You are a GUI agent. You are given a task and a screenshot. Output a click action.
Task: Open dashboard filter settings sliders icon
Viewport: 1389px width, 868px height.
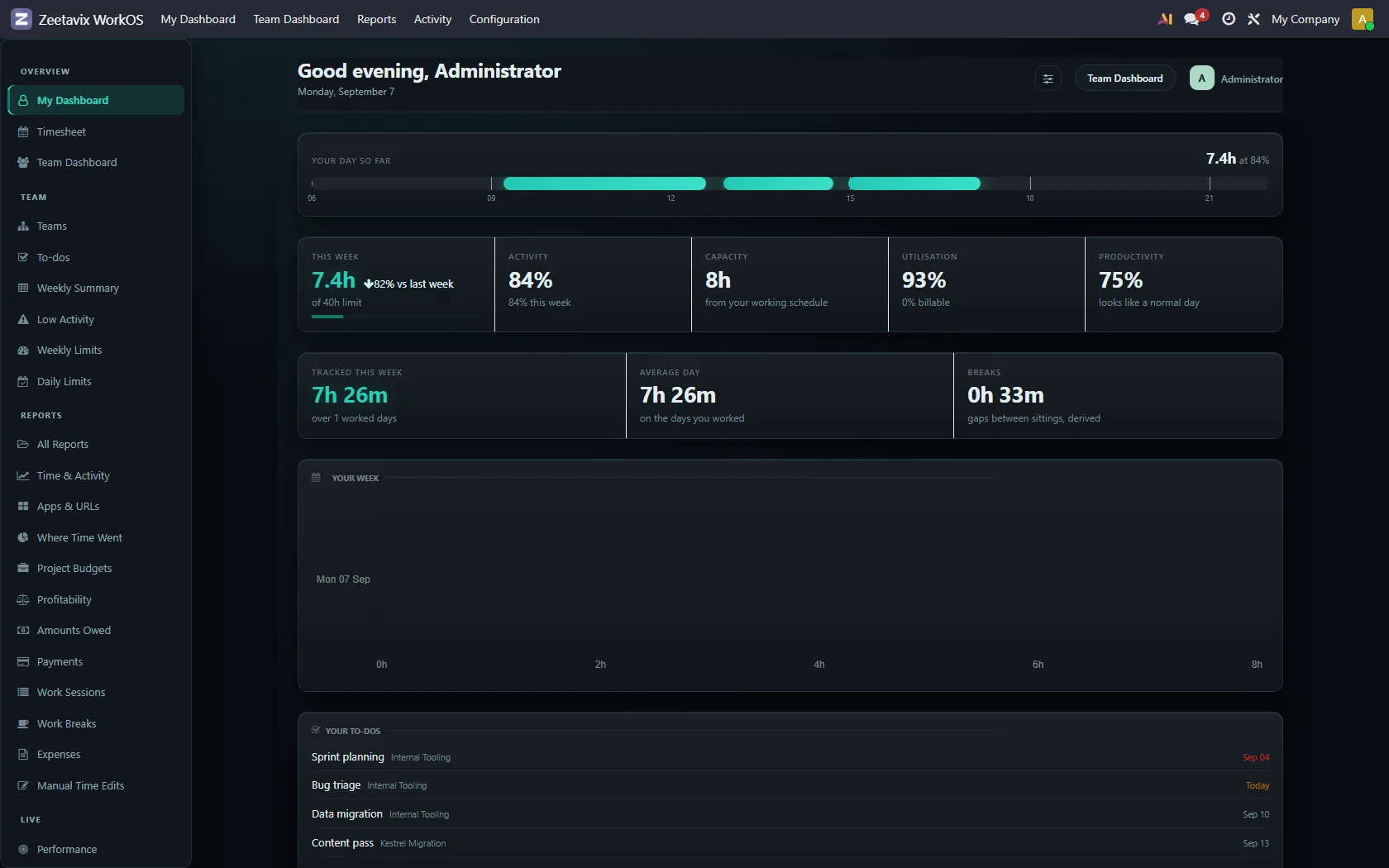(x=1048, y=79)
